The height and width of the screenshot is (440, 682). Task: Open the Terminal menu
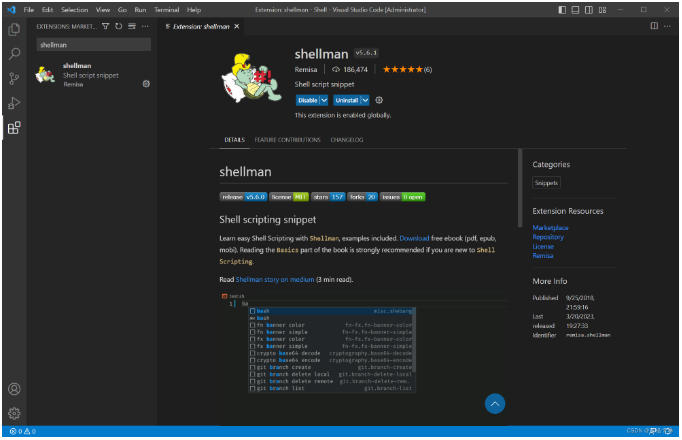pyautogui.click(x=167, y=10)
